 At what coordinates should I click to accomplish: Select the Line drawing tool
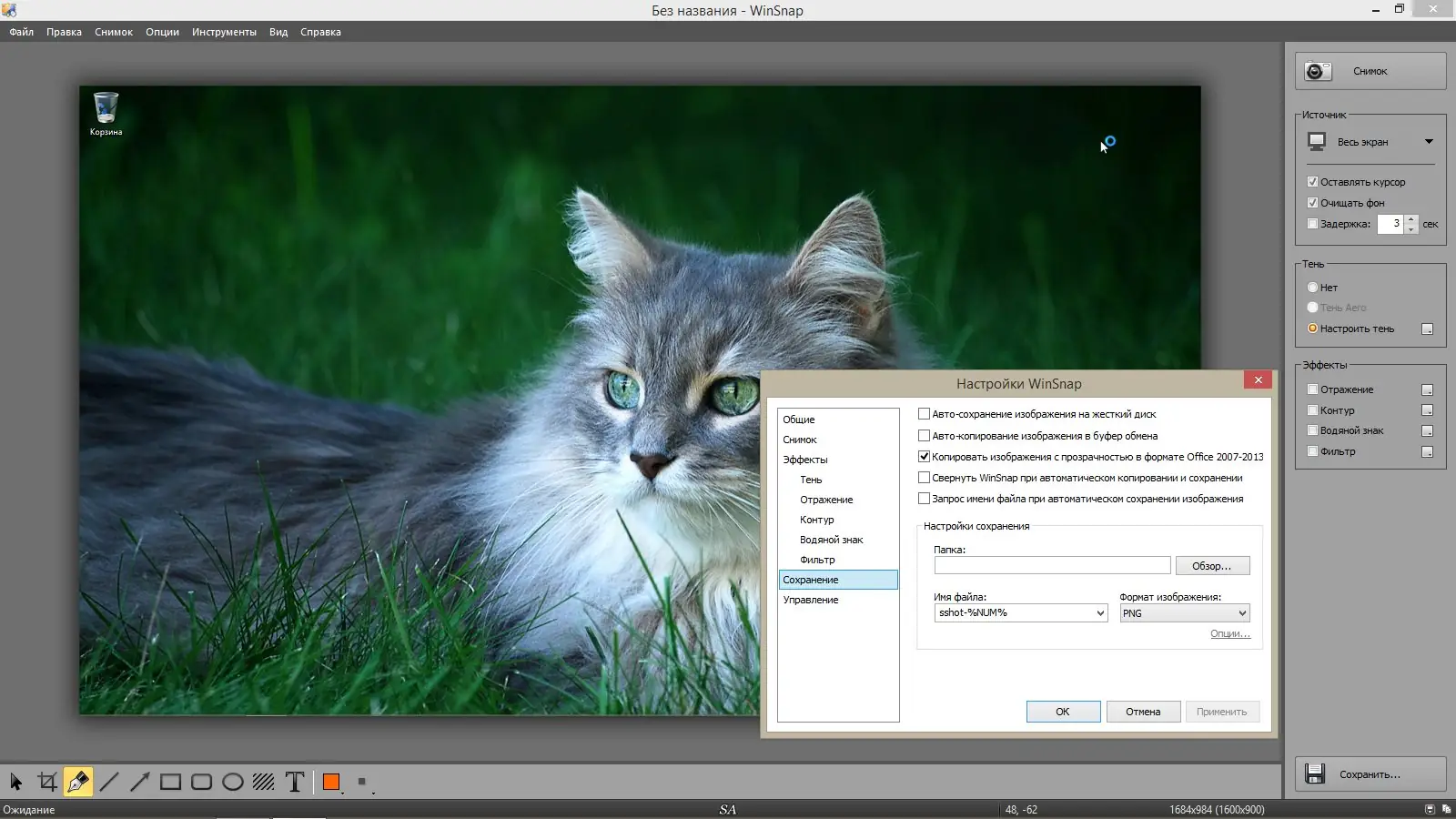(109, 781)
